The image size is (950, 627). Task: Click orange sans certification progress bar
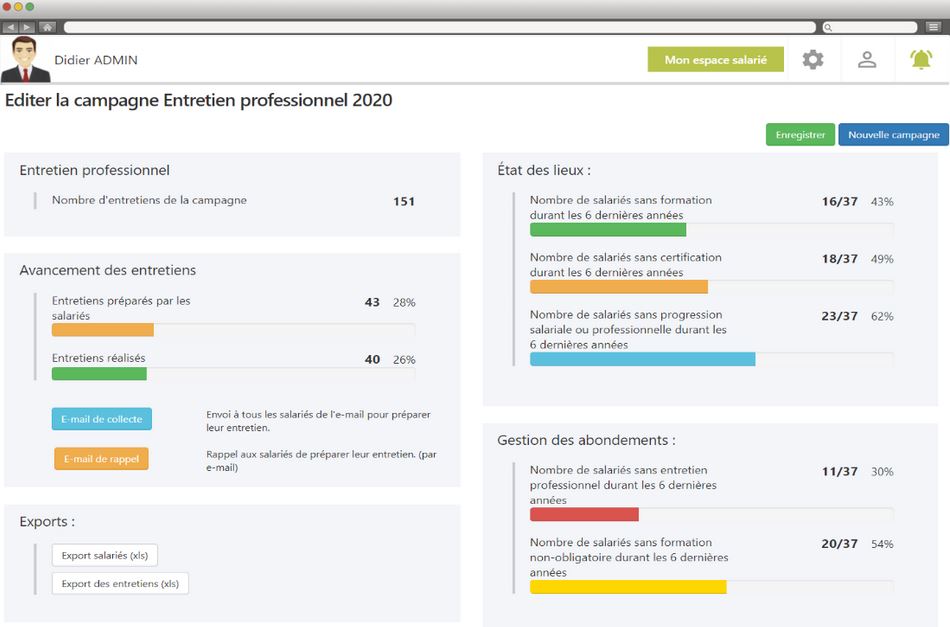(x=619, y=287)
